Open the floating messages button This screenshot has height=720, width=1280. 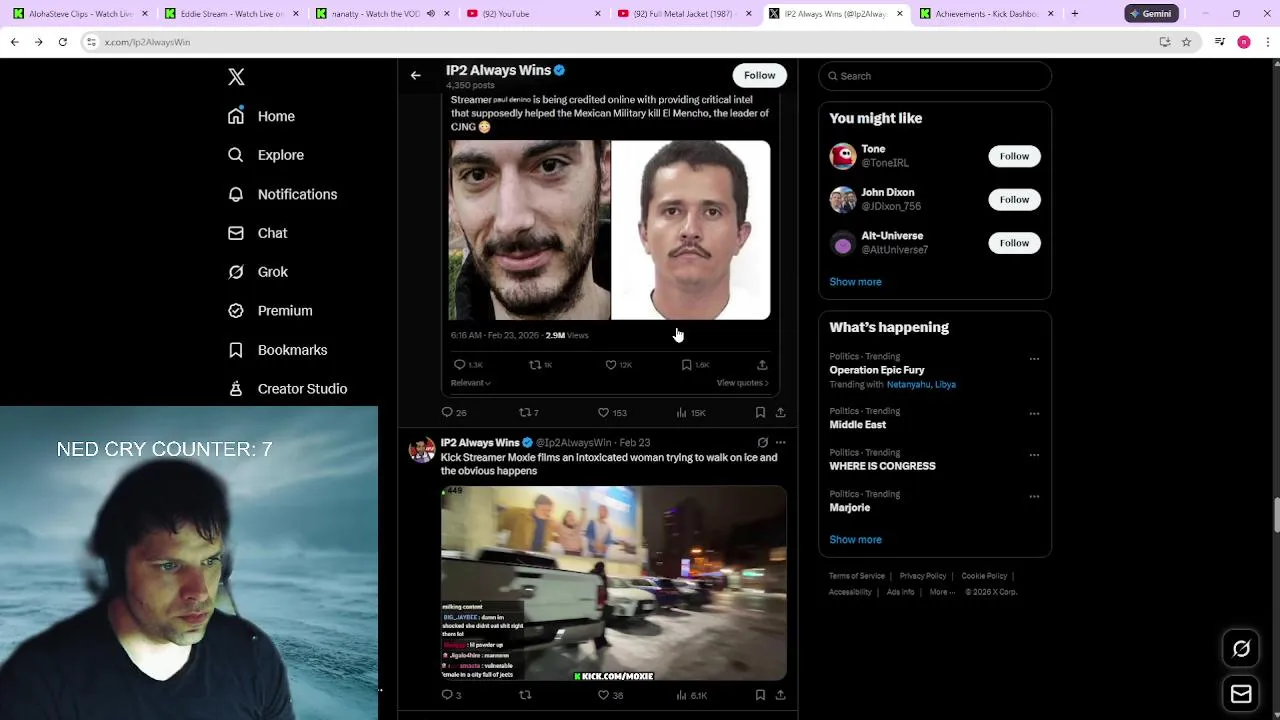(1241, 694)
